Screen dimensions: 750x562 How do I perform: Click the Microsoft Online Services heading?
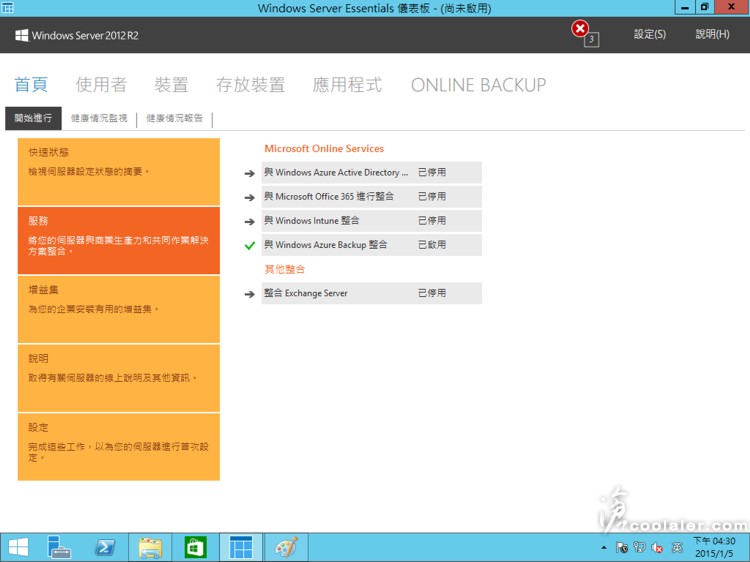click(x=324, y=149)
